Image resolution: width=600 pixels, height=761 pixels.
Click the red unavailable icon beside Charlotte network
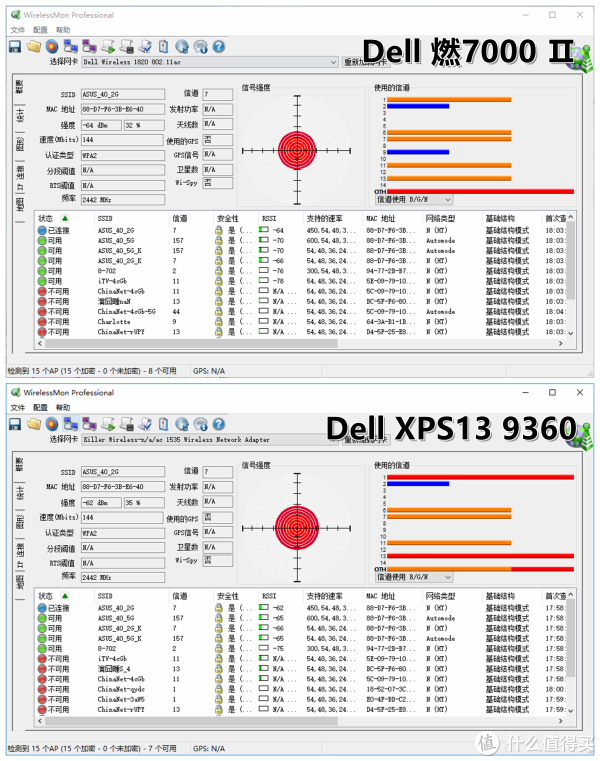42,322
